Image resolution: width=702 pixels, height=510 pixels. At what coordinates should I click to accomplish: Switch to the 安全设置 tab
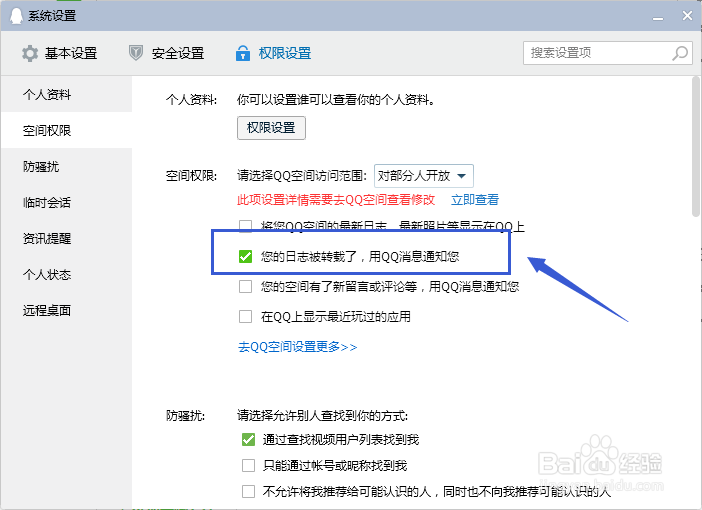pos(167,53)
